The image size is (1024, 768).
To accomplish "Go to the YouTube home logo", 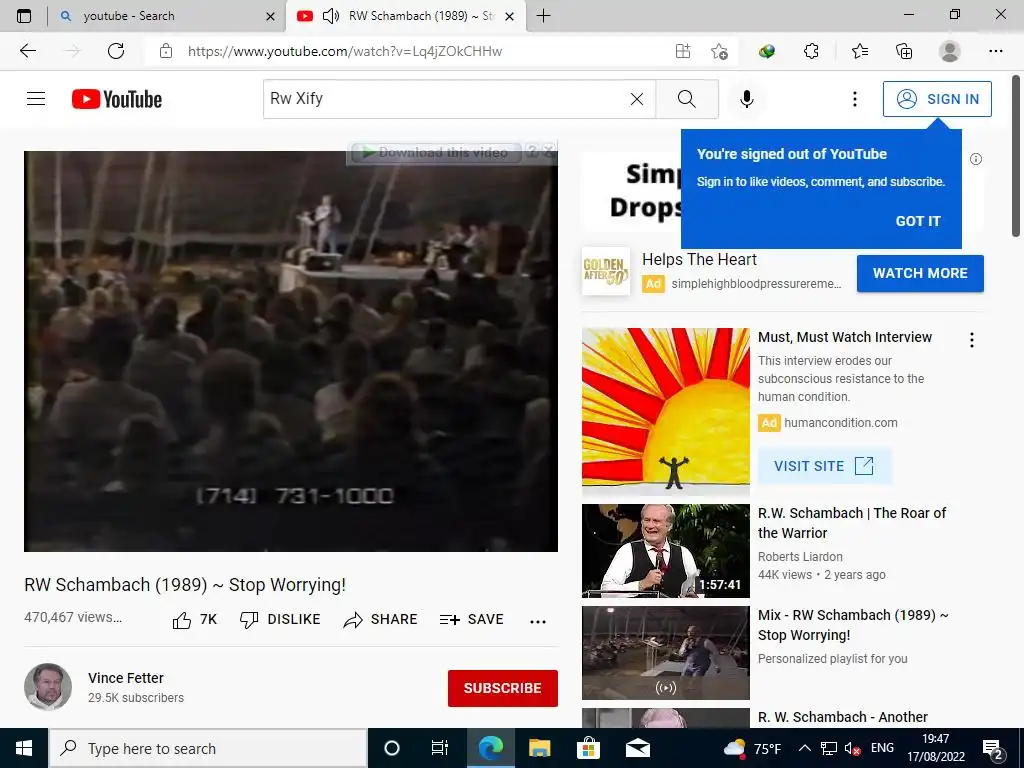I will click(x=117, y=99).
